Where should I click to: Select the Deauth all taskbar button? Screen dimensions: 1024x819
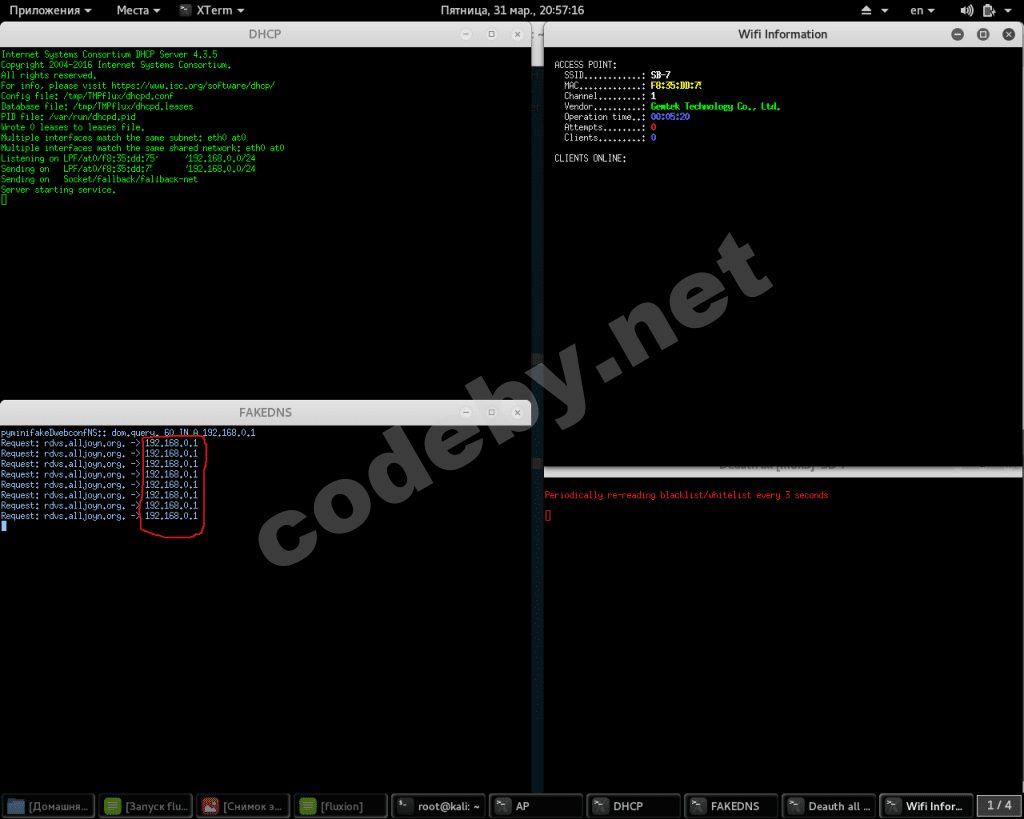coord(829,806)
